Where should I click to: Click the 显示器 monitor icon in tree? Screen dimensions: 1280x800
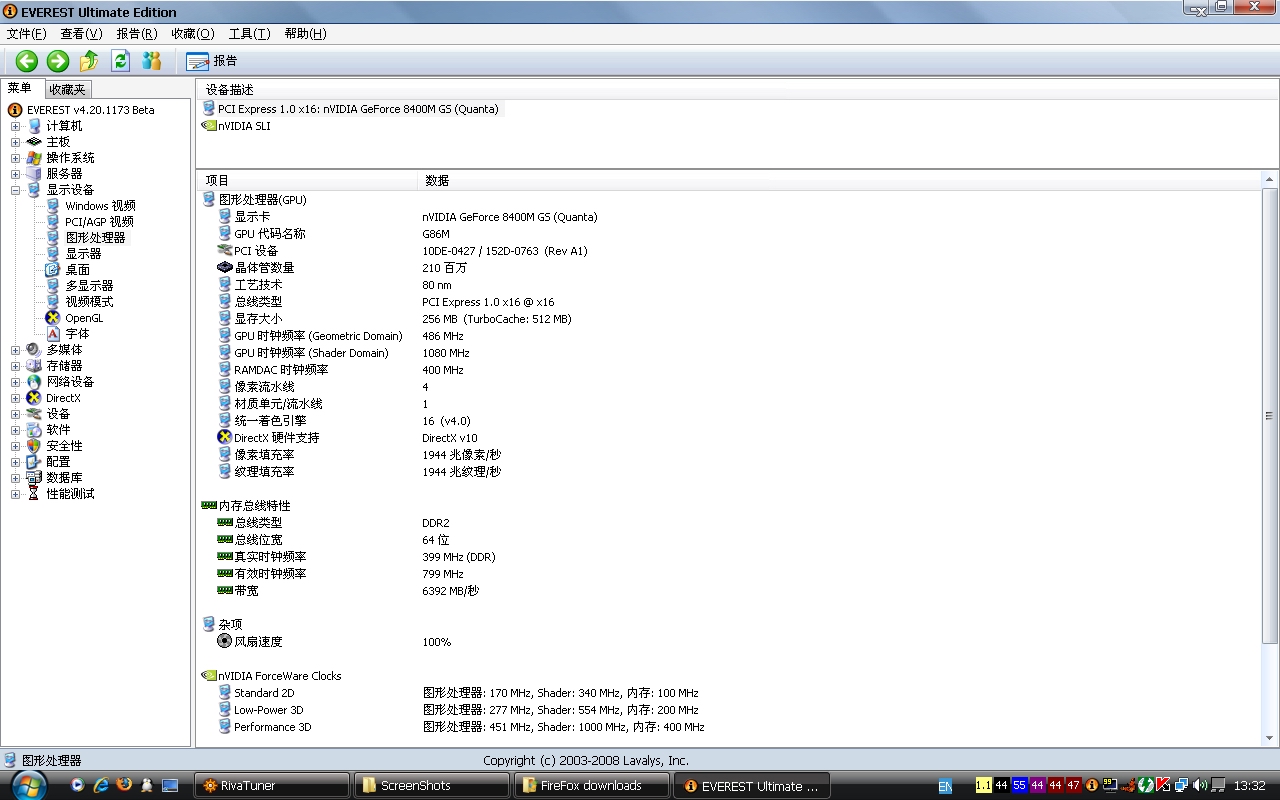[53, 254]
